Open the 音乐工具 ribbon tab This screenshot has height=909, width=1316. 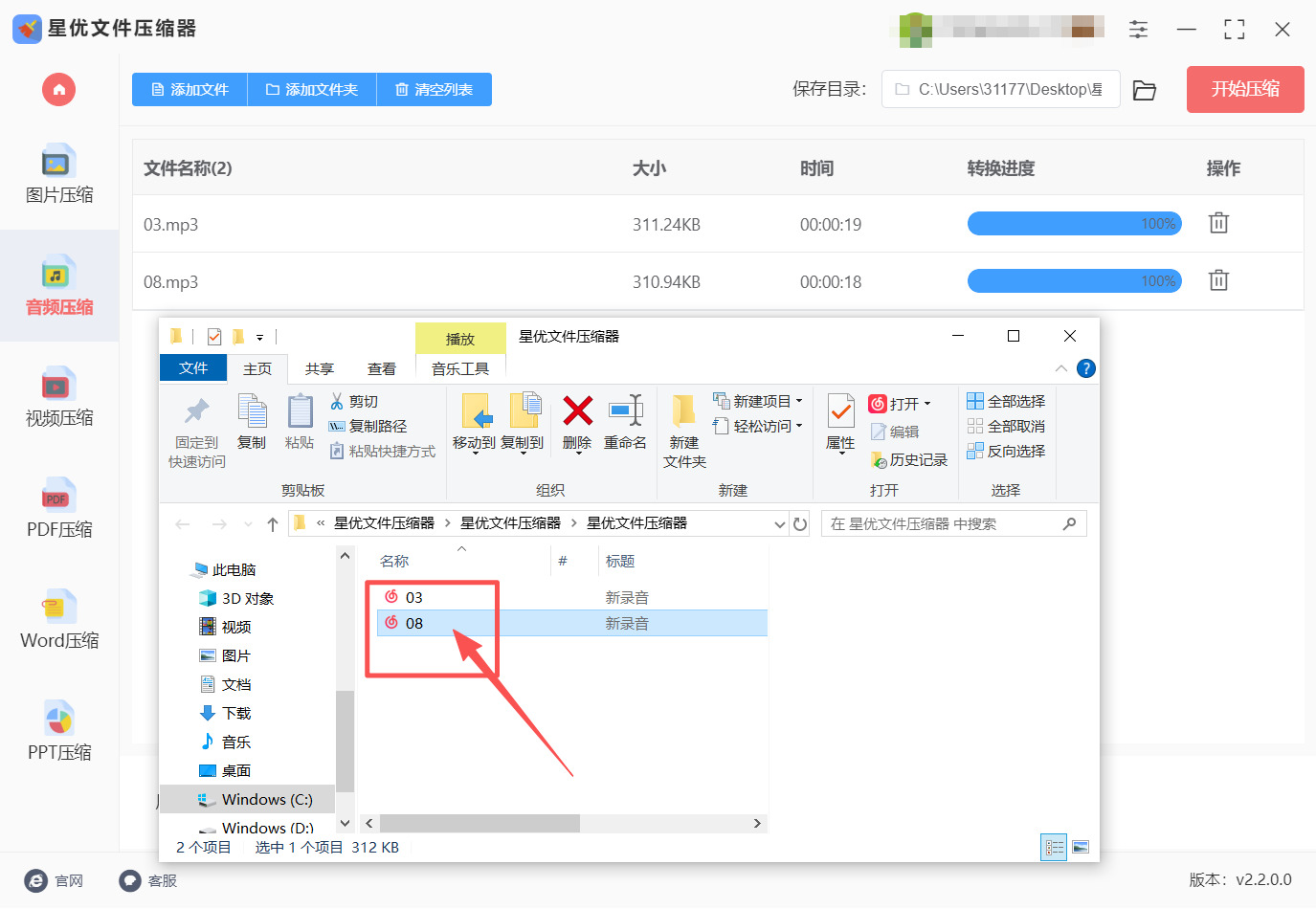(460, 368)
